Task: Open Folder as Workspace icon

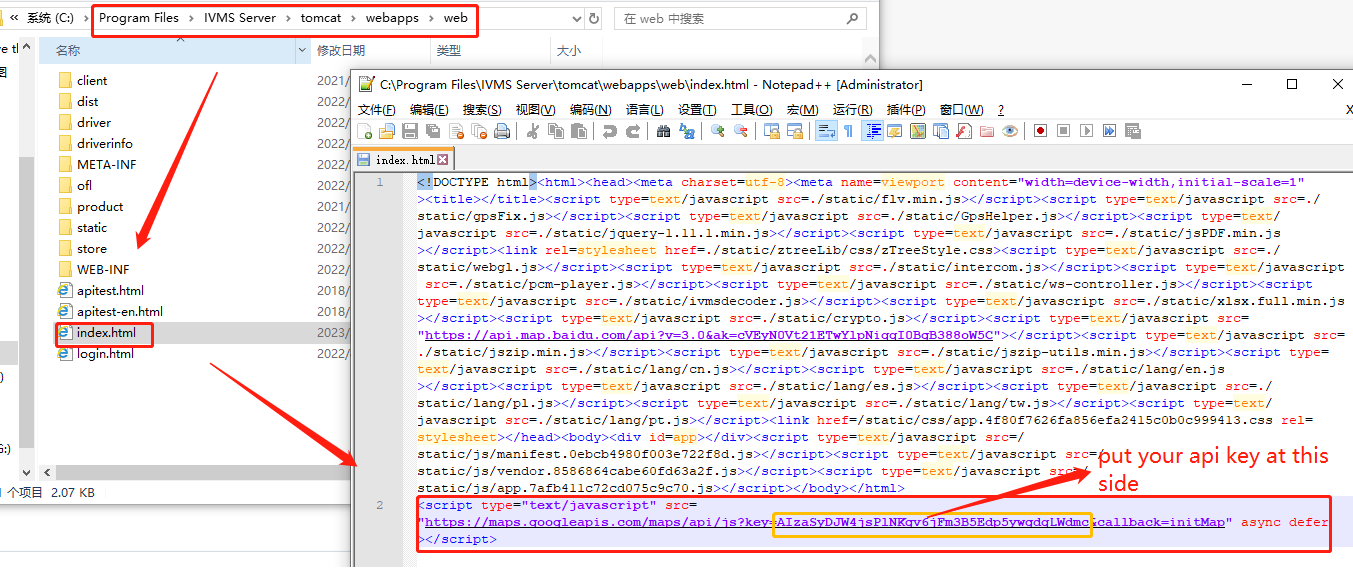Action: (x=987, y=131)
